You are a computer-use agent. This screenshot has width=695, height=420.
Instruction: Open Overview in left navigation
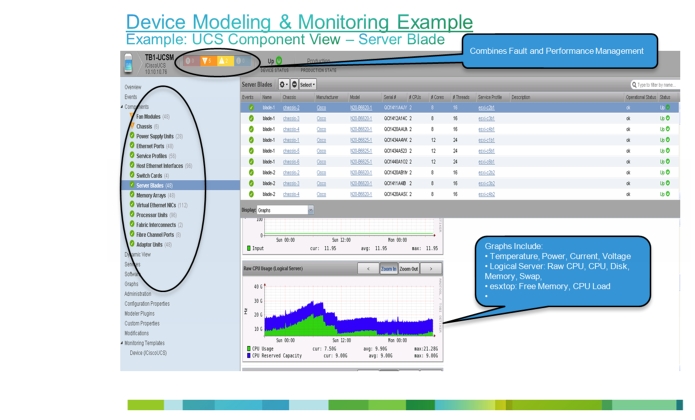(x=133, y=87)
